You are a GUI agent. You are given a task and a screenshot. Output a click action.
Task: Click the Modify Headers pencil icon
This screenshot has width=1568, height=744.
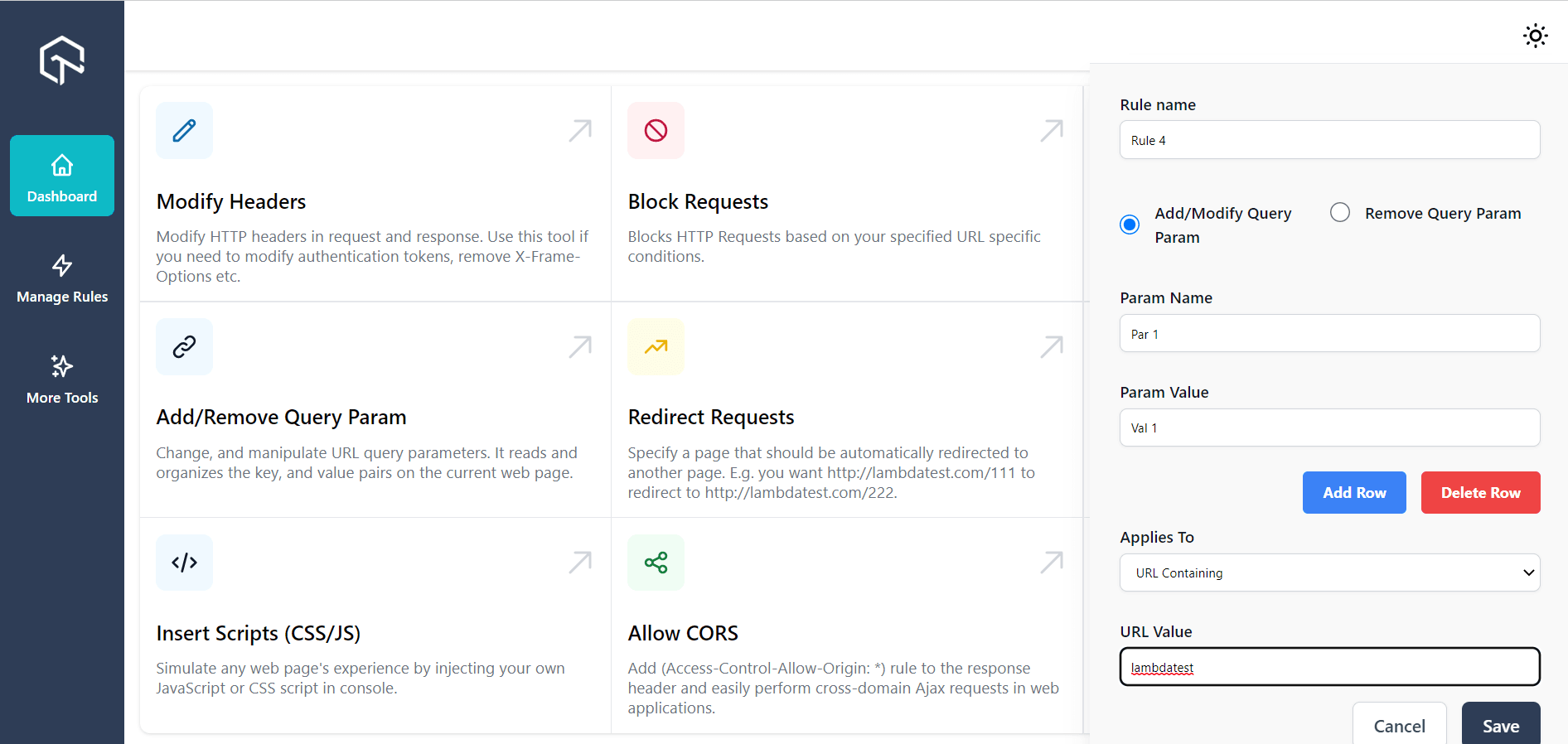point(184,130)
